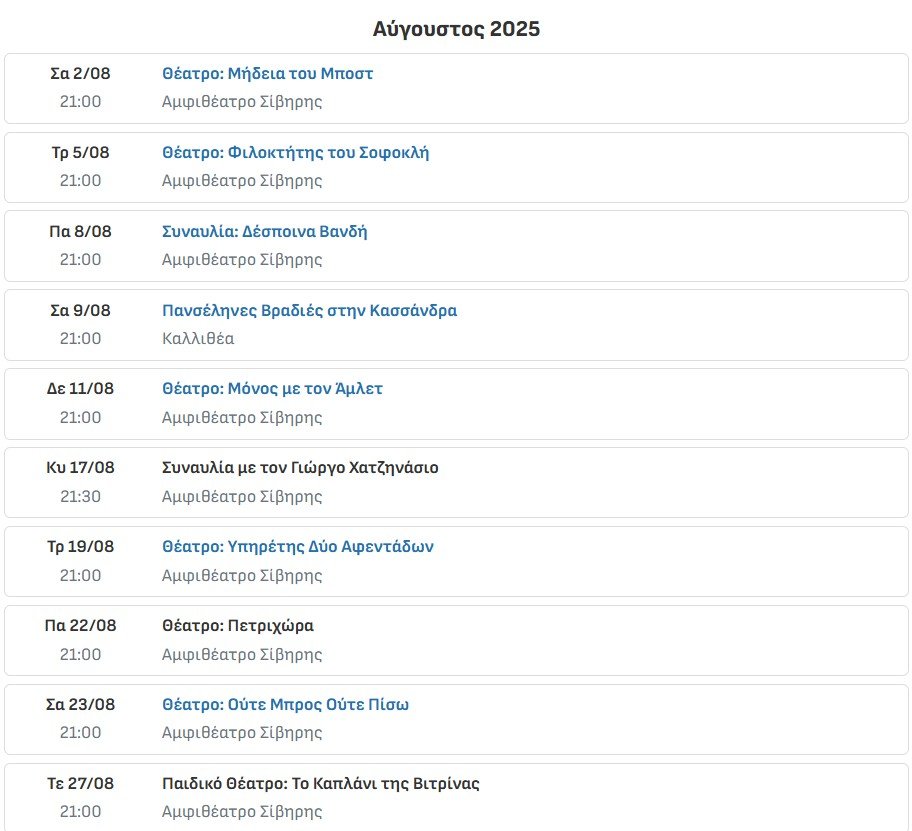Click the 21:30 time of Χατζηνάσιο concert

pos(80,497)
